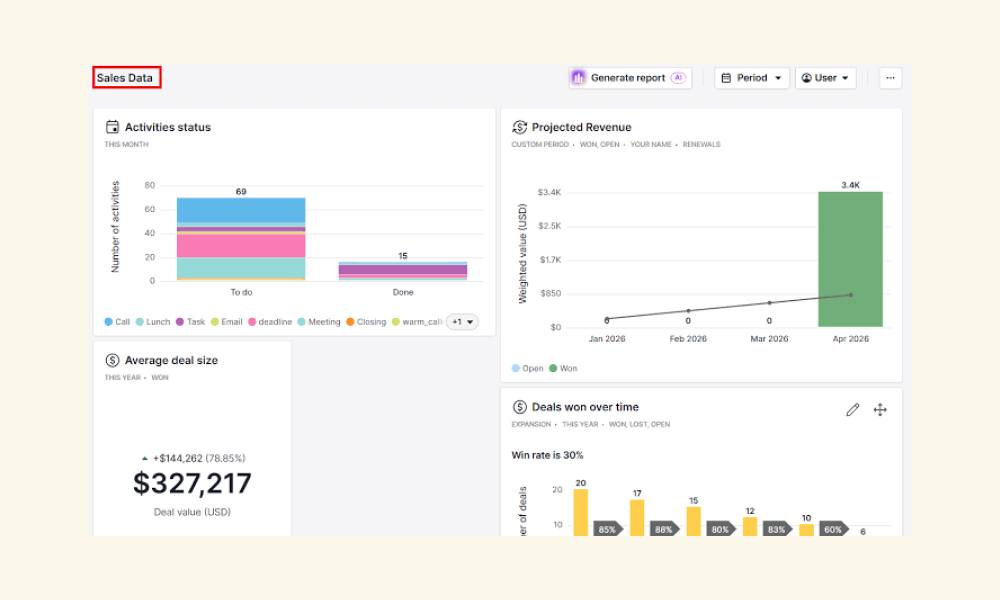The height and width of the screenshot is (600, 1000).
Task: Click the RENEWALS filter tag
Action: 702,145
